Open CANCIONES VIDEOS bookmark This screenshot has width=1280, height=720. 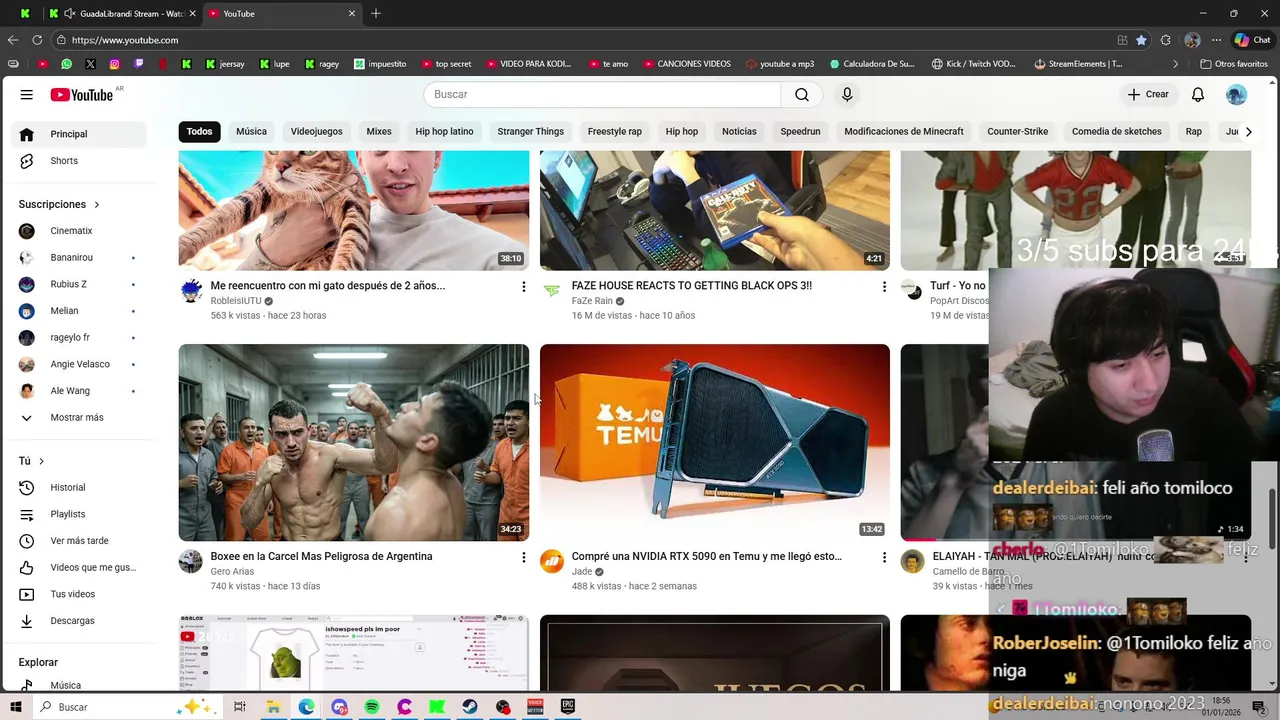tap(686, 64)
